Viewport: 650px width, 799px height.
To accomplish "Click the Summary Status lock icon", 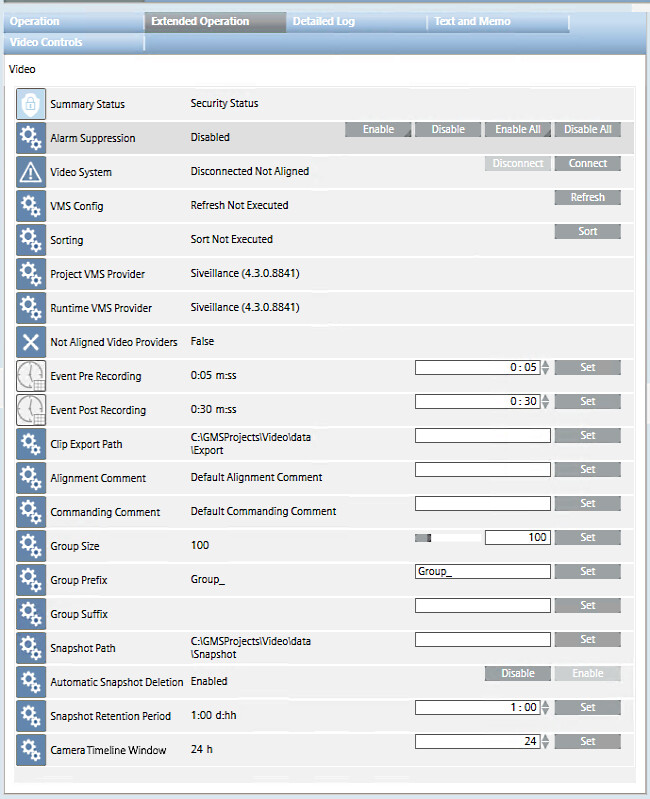I will [31, 104].
